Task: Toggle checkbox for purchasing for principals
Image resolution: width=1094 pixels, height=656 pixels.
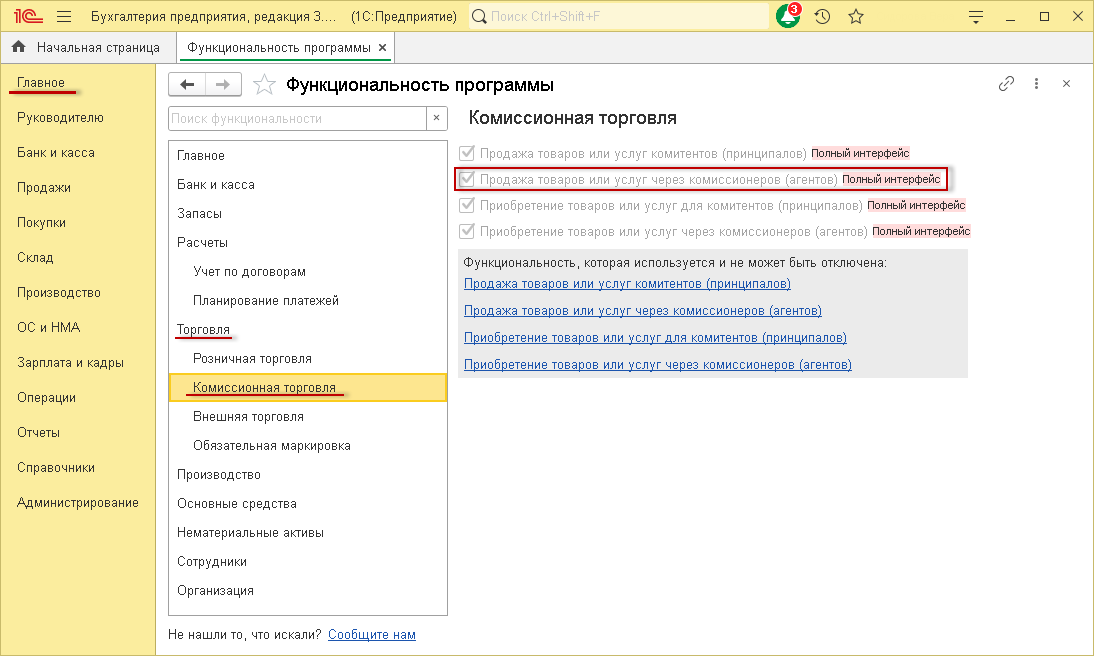Action: click(x=466, y=205)
